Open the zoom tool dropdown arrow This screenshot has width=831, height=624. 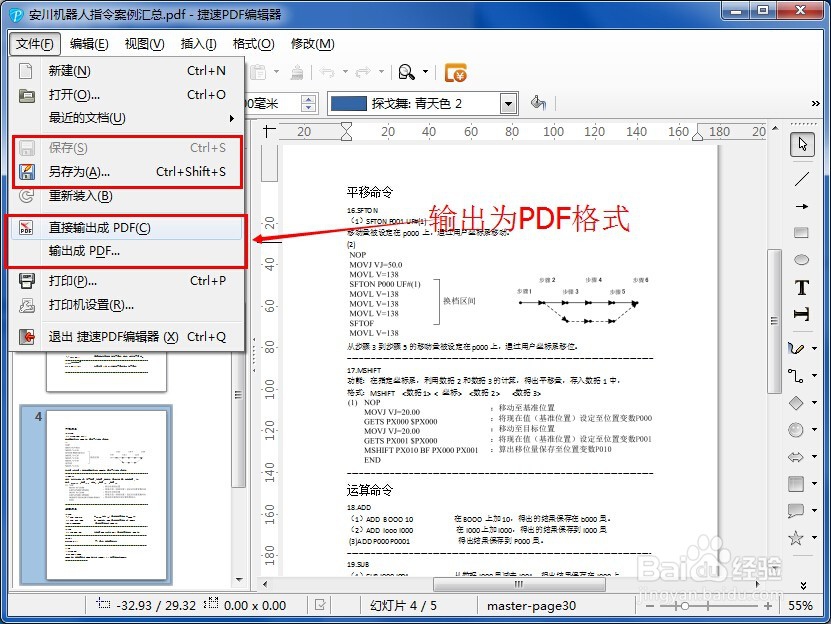pos(425,72)
